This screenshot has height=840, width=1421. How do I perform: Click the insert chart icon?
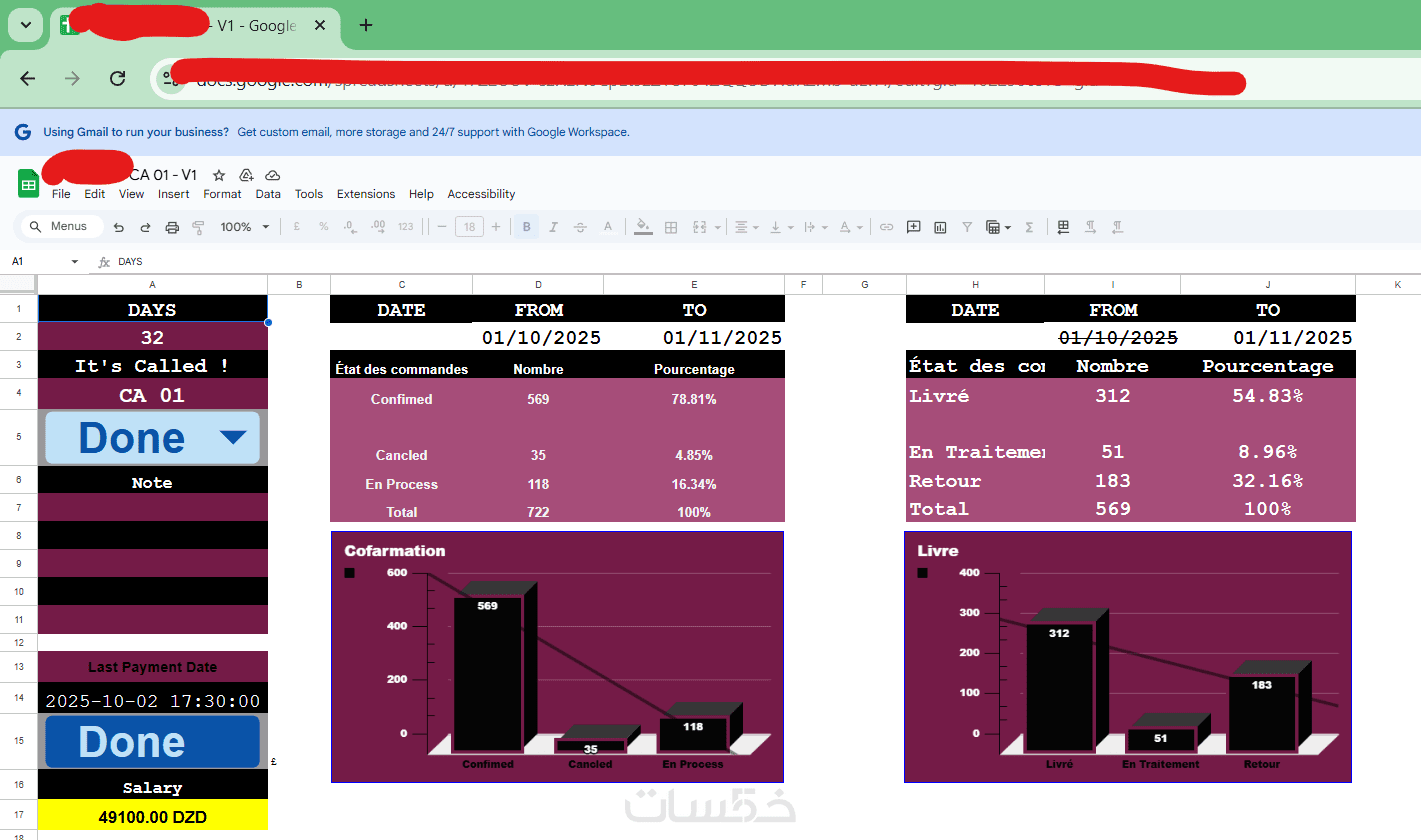940,227
